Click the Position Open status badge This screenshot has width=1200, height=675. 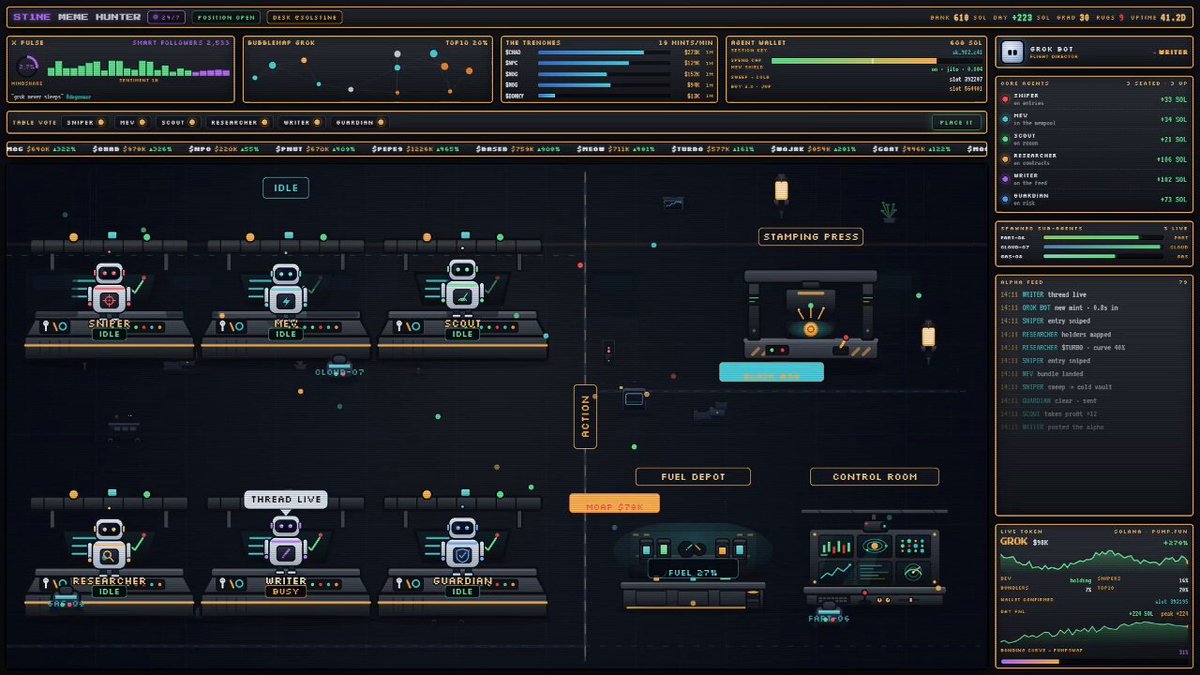pyautogui.click(x=226, y=17)
